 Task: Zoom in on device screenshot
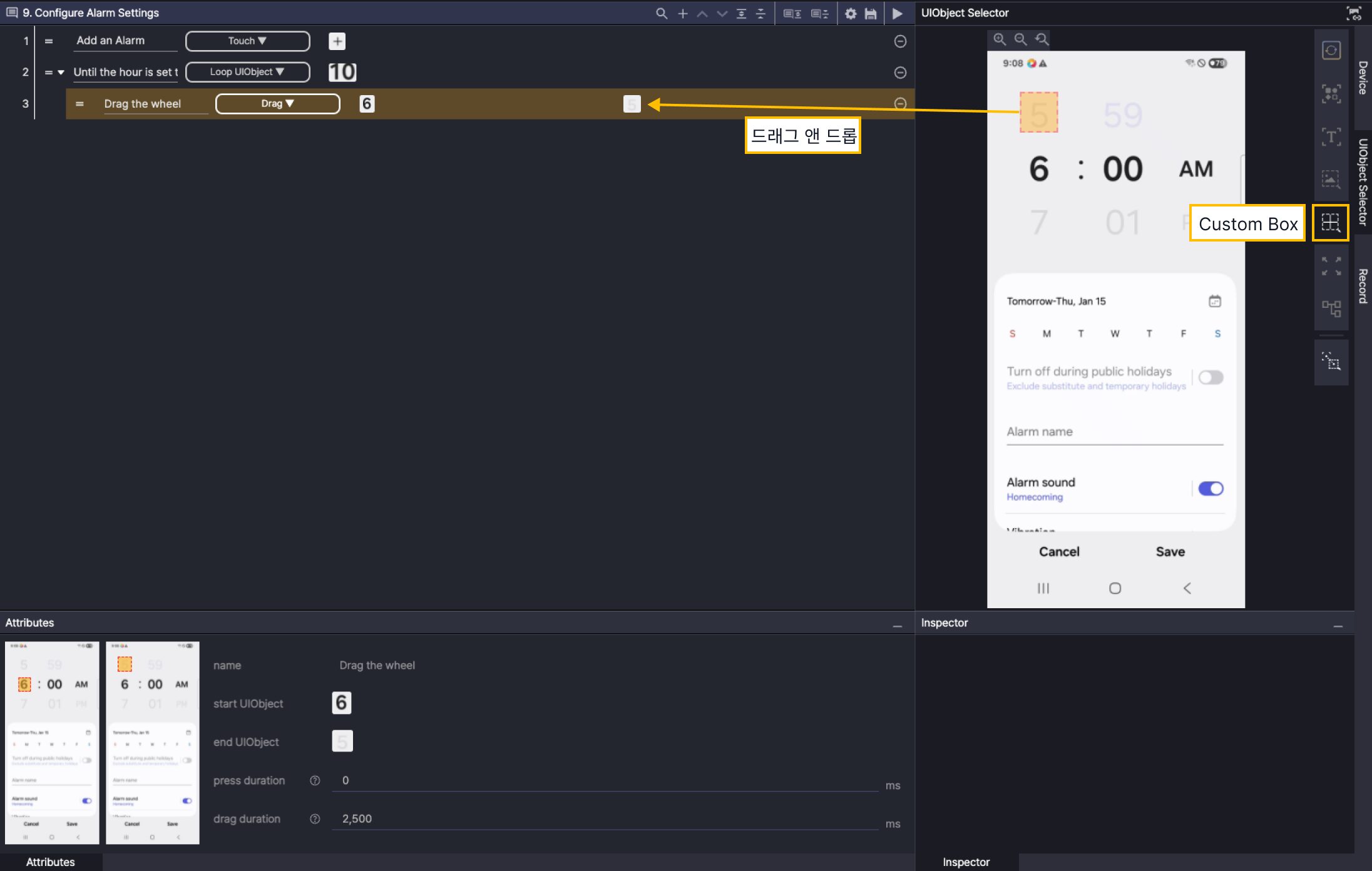1000,39
